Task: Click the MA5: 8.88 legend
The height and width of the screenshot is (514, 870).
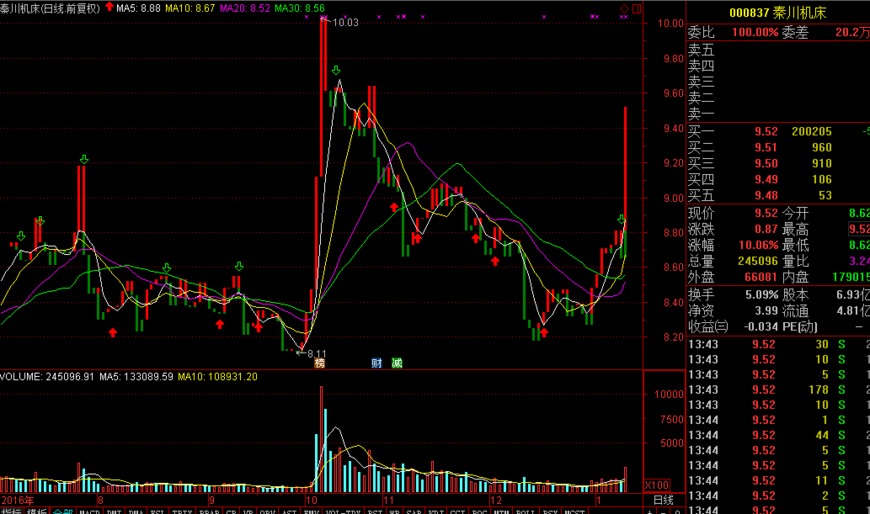Action: tap(138, 8)
